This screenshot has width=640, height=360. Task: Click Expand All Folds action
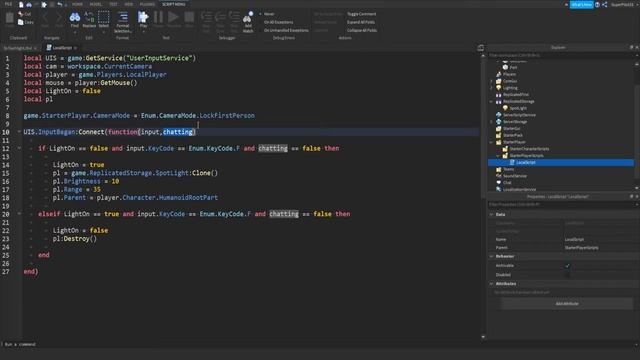[x=361, y=22]
